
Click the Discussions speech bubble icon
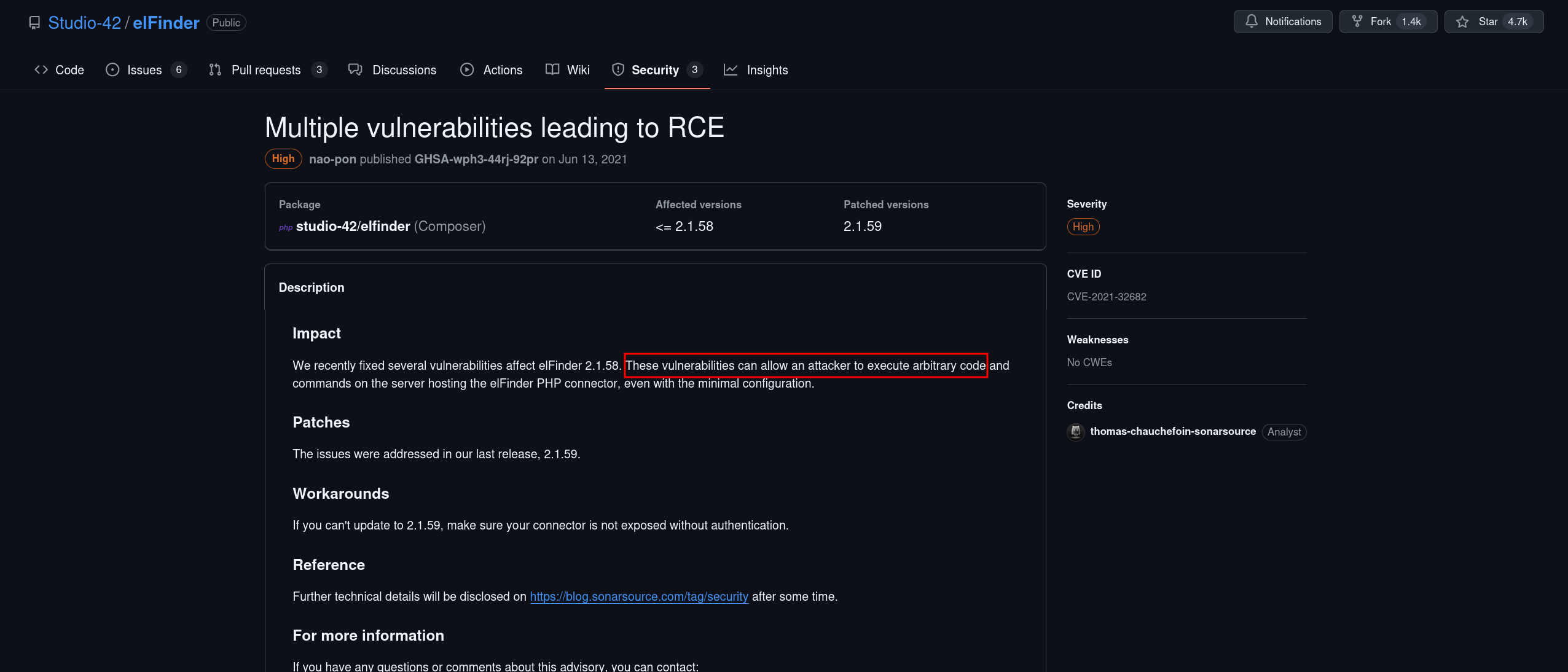(x=355, y=70)
